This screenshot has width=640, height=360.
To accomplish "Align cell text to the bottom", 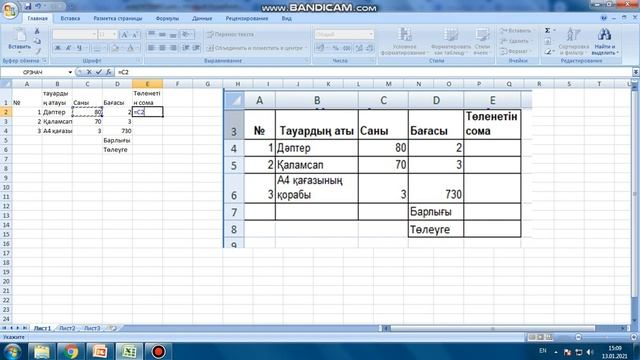I will coord(173,35).
